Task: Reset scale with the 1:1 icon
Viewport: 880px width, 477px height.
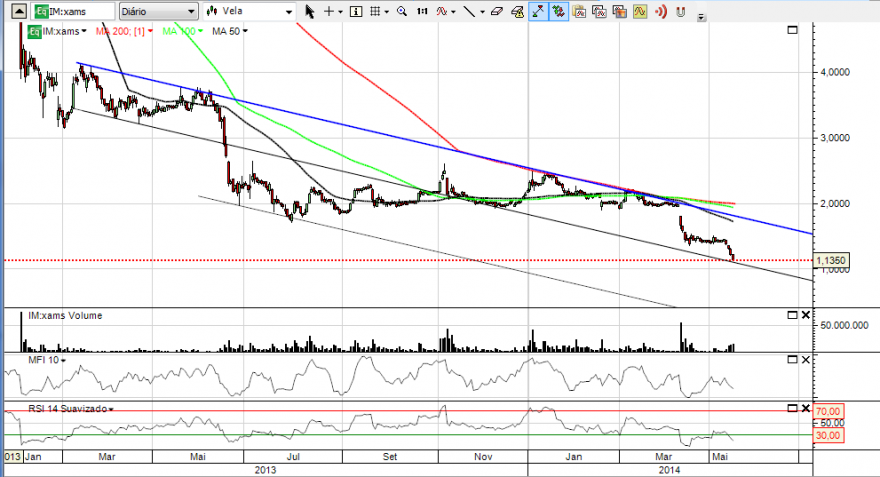Action: (422, 11)
